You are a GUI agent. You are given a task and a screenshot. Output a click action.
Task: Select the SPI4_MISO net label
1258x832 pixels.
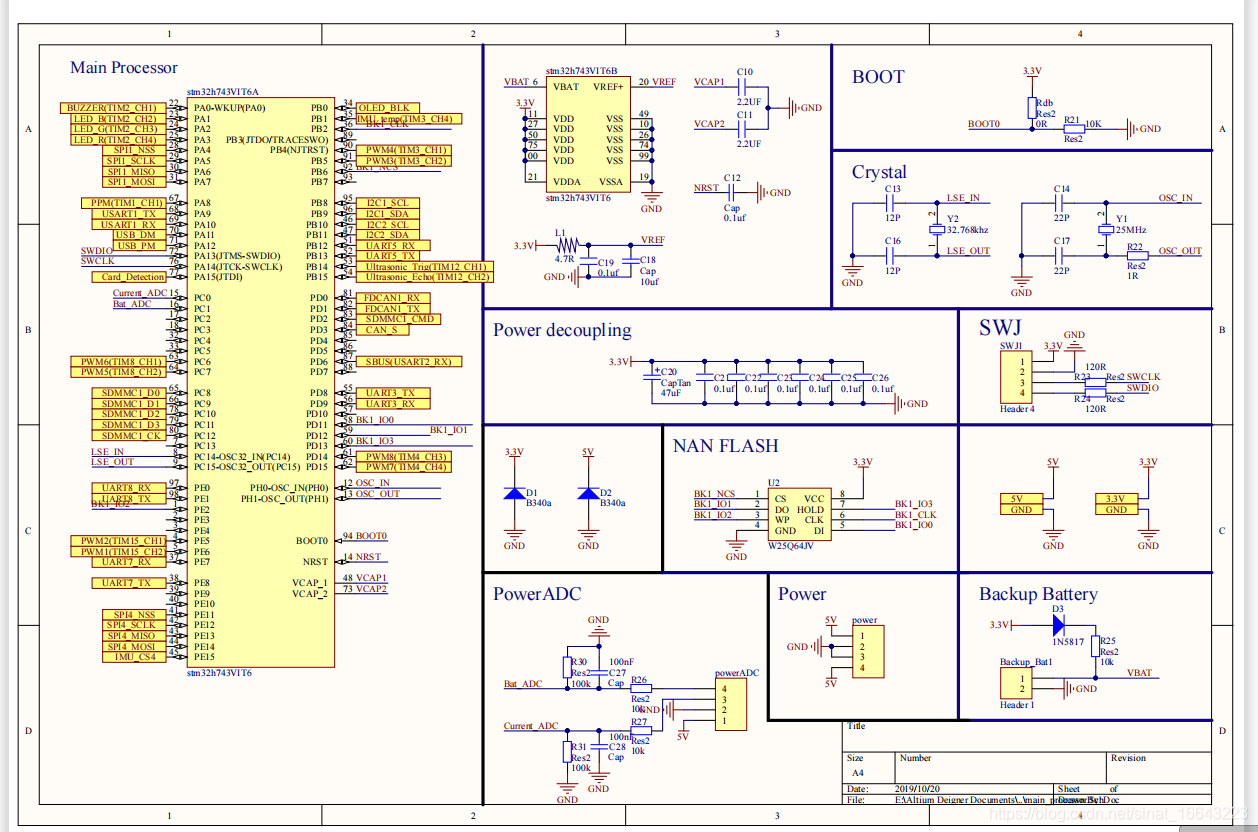(133, 636)
